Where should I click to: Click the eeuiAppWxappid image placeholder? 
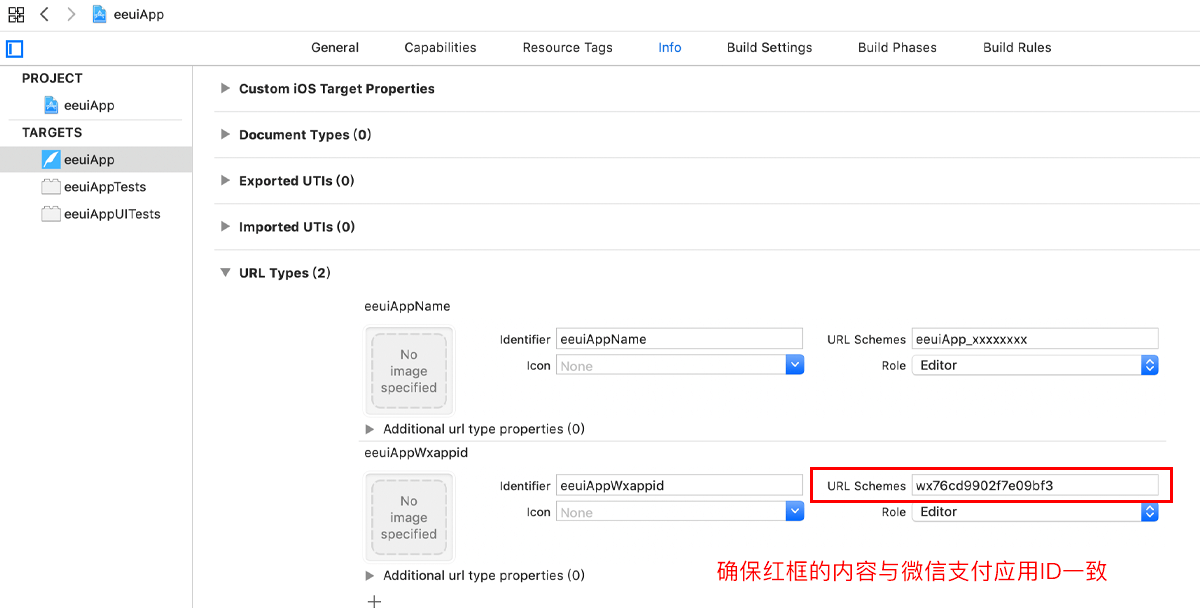click(x=409, y=518)
